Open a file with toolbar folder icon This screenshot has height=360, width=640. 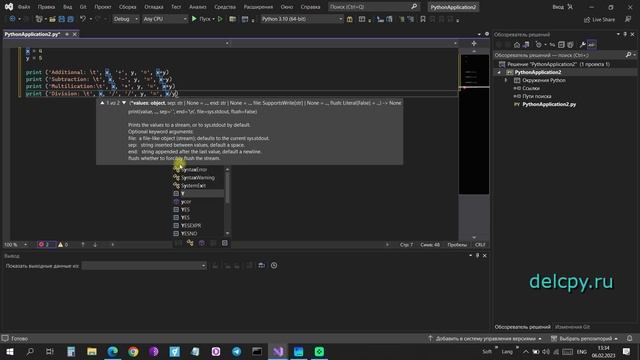[x=52, y=19]
